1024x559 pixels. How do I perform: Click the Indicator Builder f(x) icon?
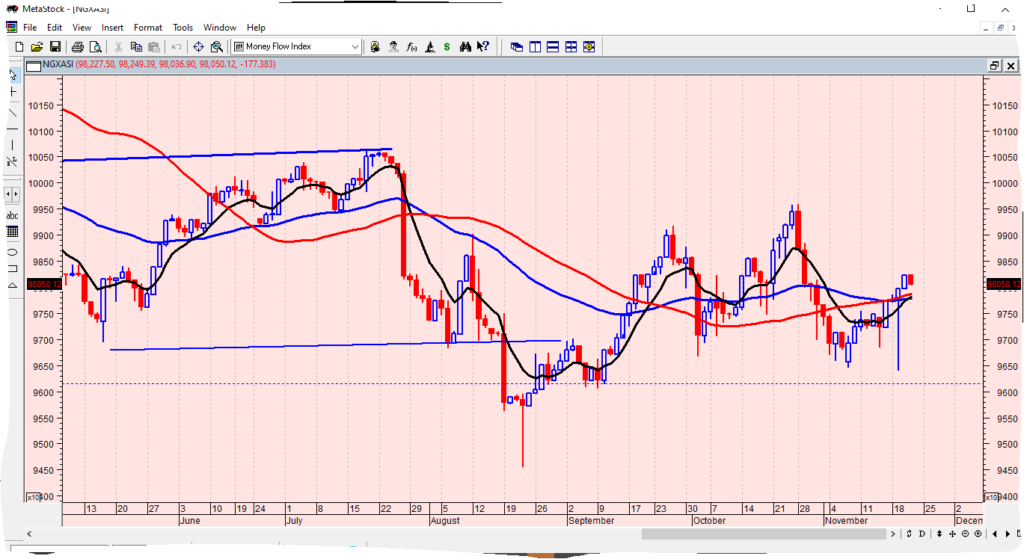410,47
